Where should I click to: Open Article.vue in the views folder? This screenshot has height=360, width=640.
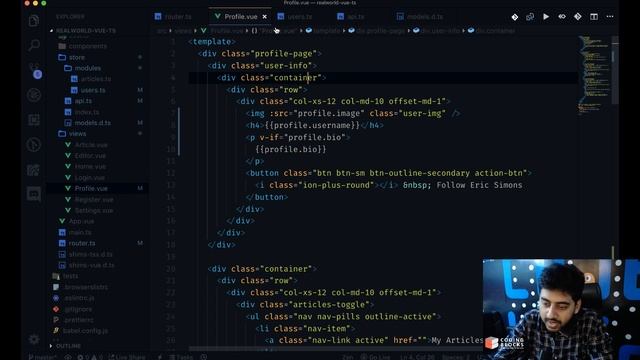(86, 144)
